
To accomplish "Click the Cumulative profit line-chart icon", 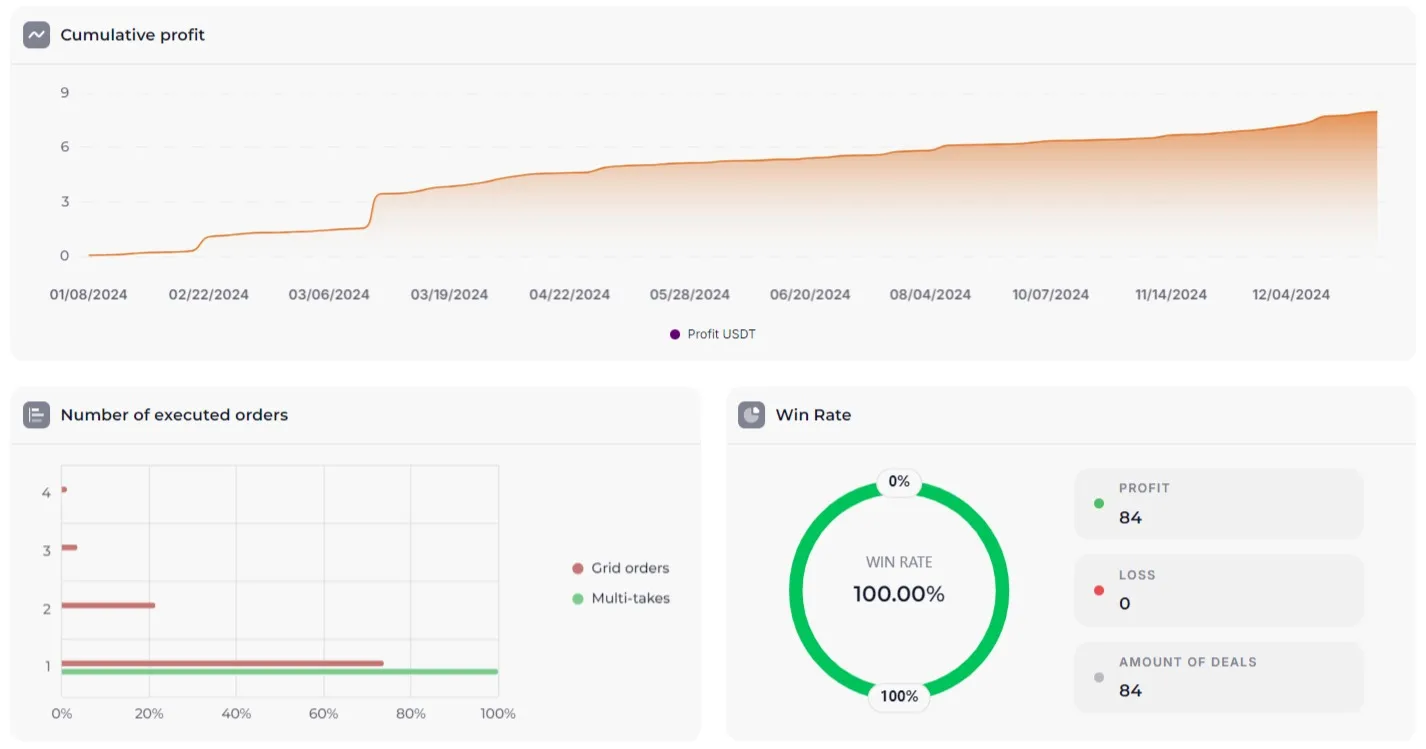I will click(x=37, y=35).
